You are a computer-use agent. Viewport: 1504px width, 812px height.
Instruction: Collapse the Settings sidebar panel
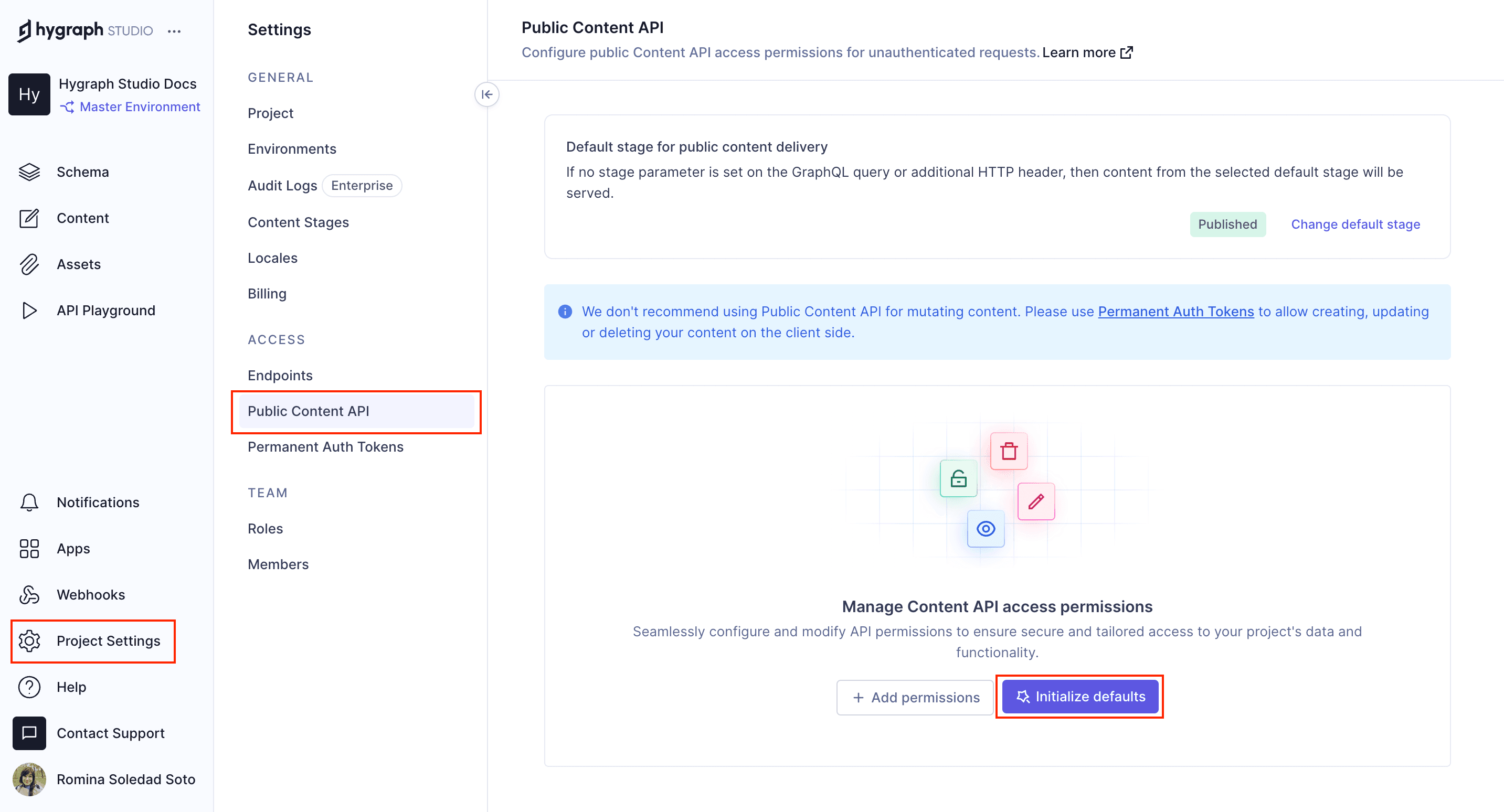pyautogui.click(x=487, y=94)
